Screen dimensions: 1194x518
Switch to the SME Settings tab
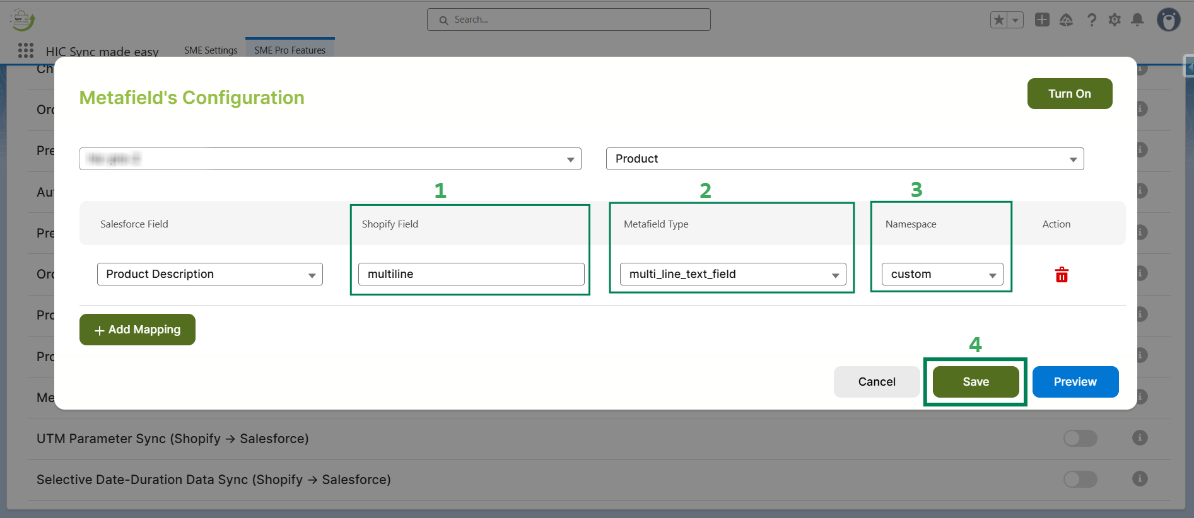pos(211,50)
